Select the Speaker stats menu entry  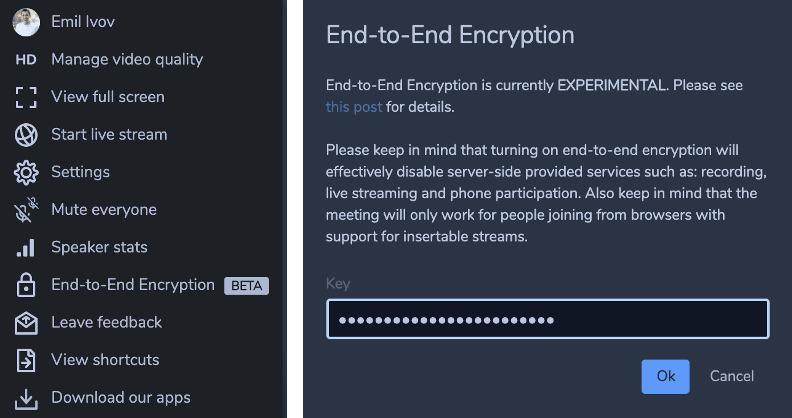pyautogui.click(x=100, y=247)
